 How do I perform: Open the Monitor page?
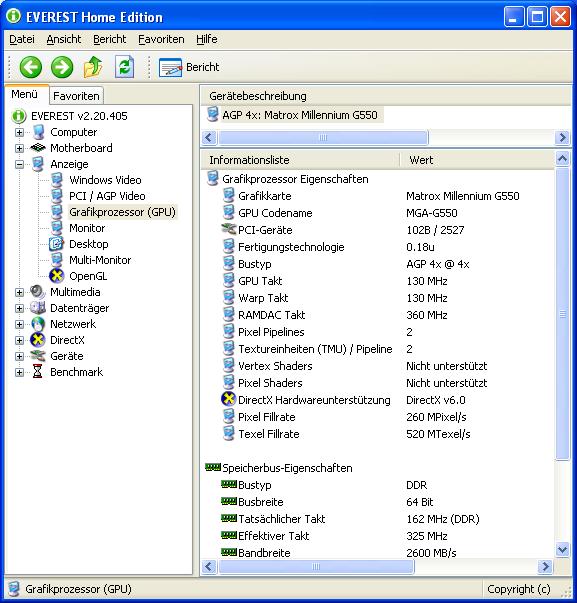[87, 228]
